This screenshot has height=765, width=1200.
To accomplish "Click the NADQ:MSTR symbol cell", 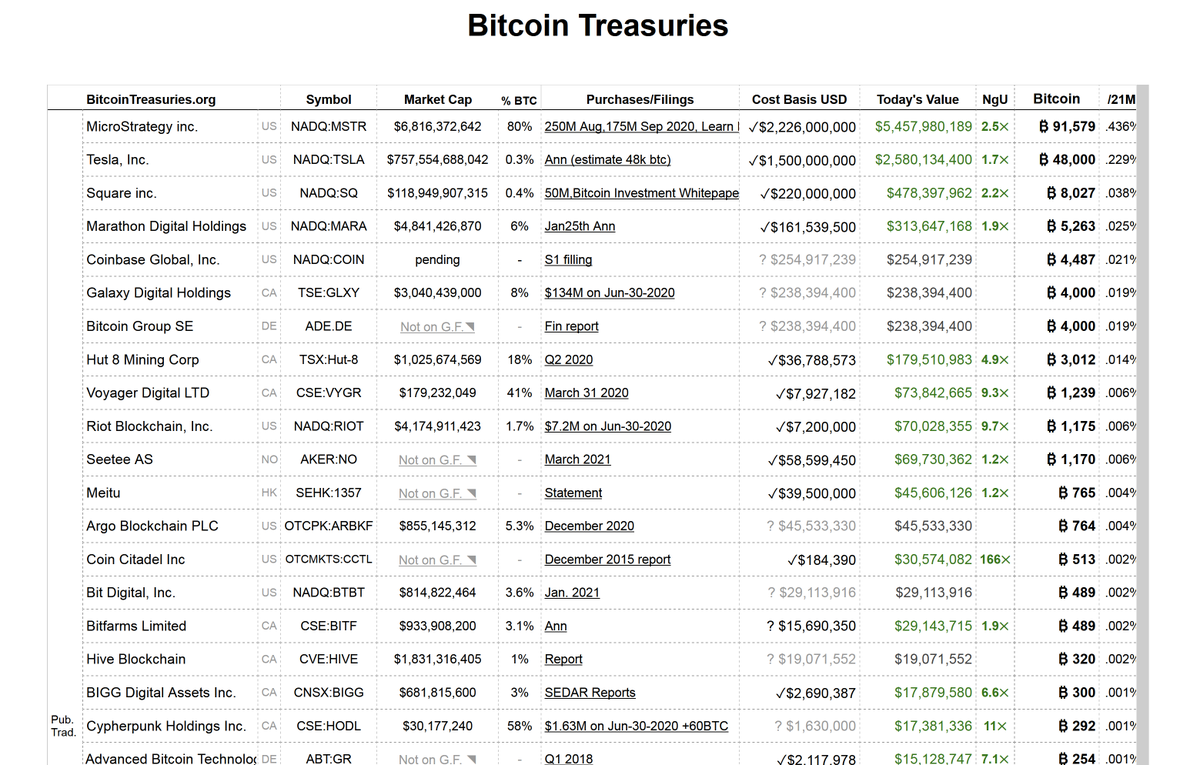I will (x=328, y=127).
